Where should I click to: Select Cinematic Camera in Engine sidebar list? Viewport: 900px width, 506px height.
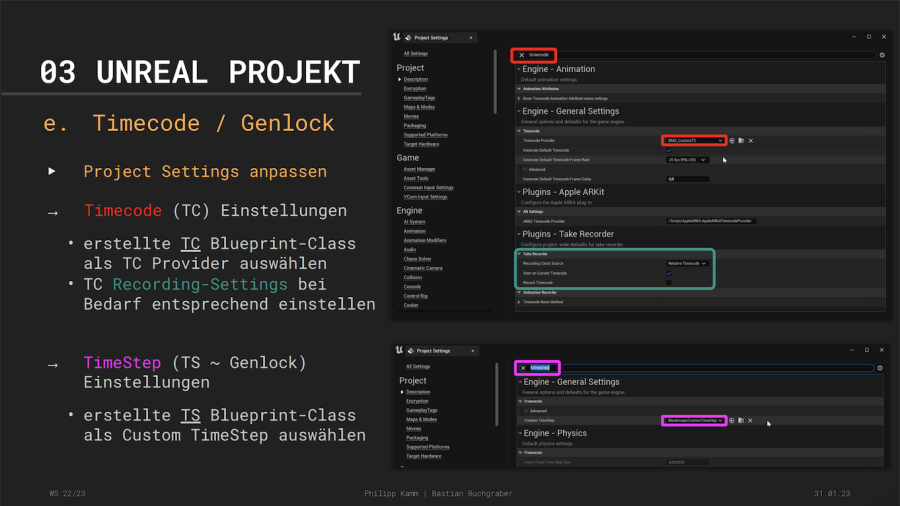pos(422,268)
